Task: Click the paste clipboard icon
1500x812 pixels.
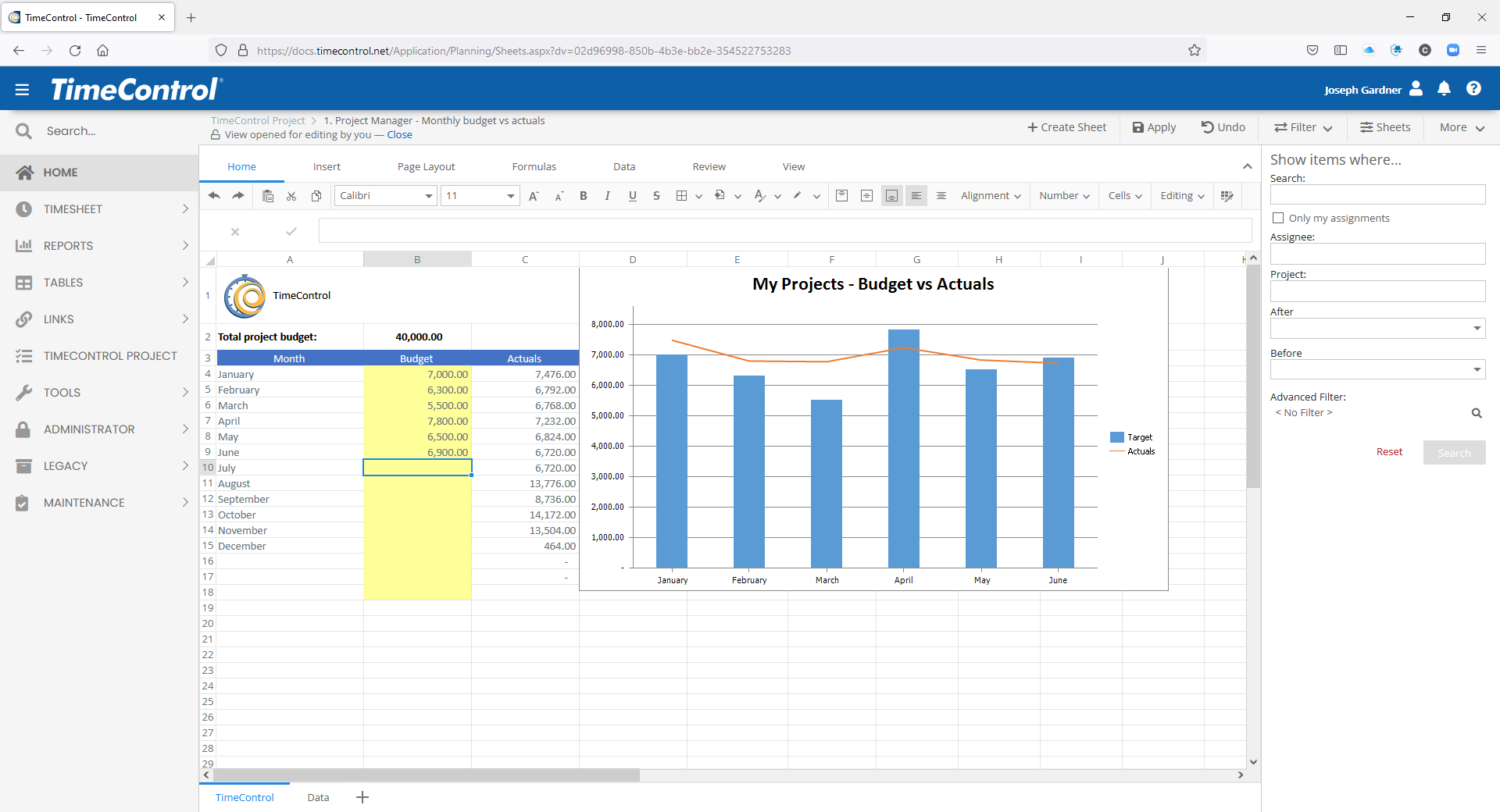Action: (x=268, y=196)
